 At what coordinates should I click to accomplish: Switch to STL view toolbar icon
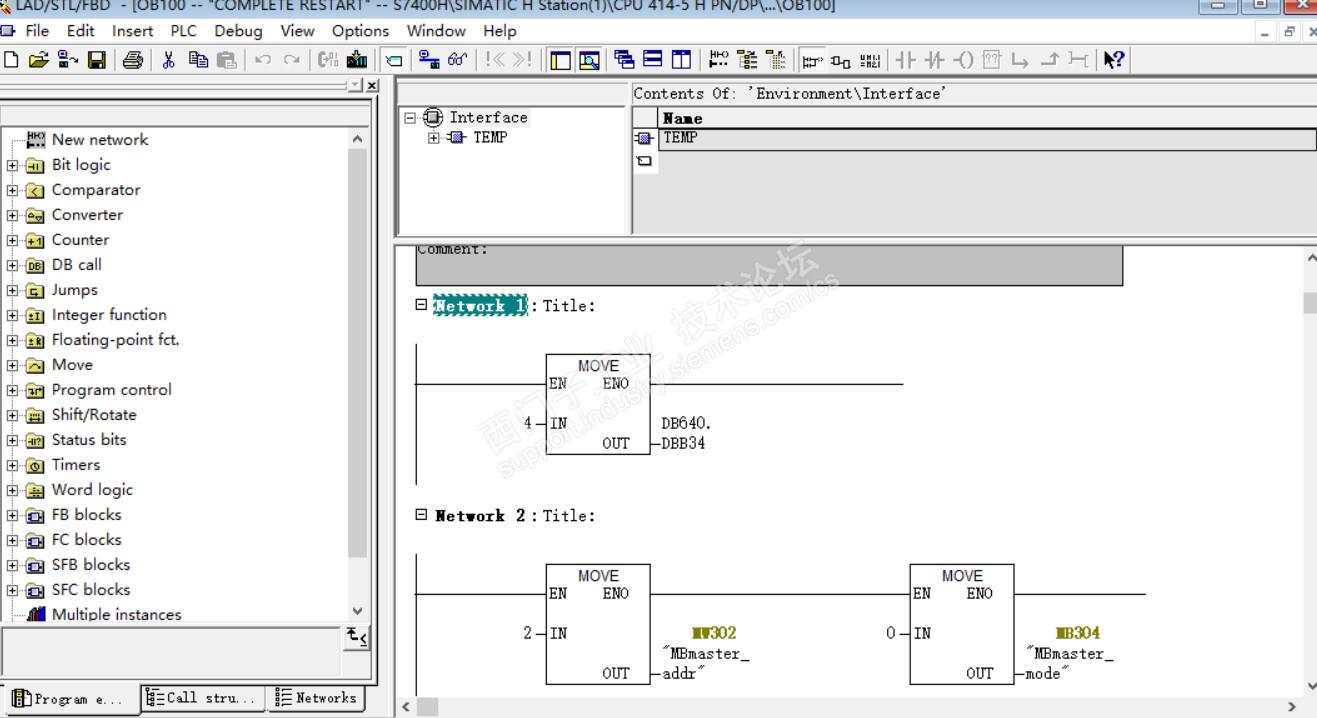(870, 60)
